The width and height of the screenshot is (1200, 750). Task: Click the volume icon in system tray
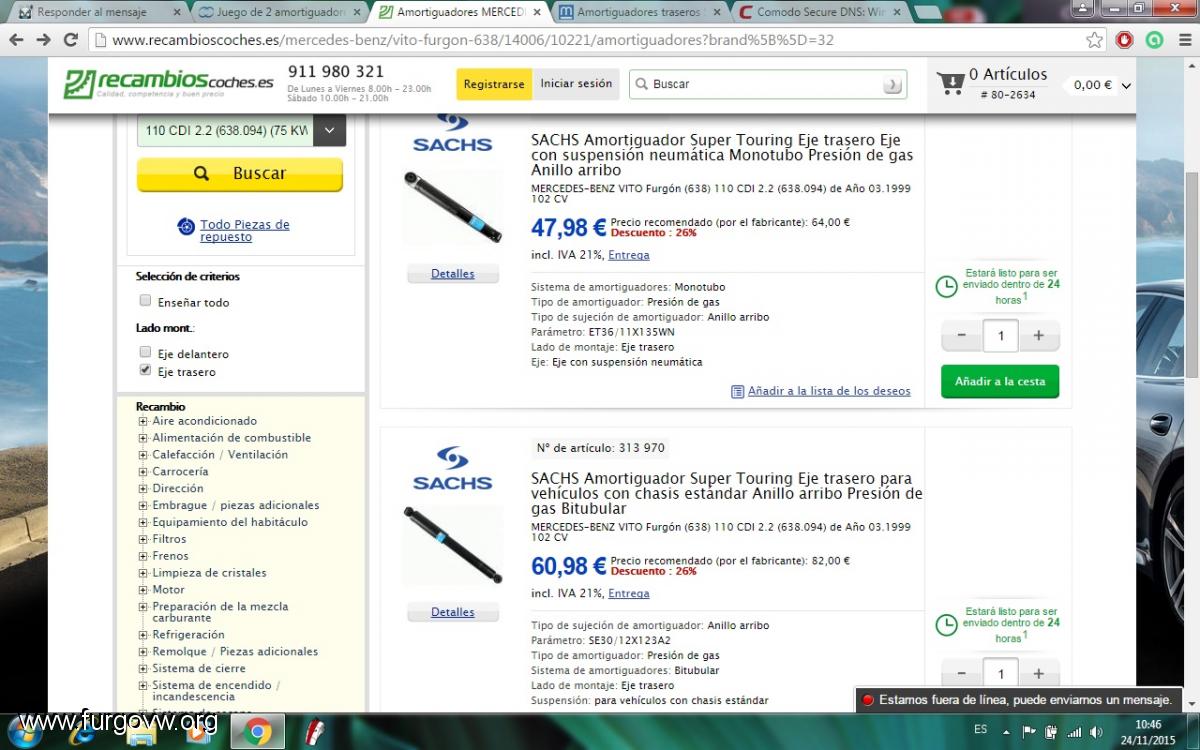pos(1097,732)
